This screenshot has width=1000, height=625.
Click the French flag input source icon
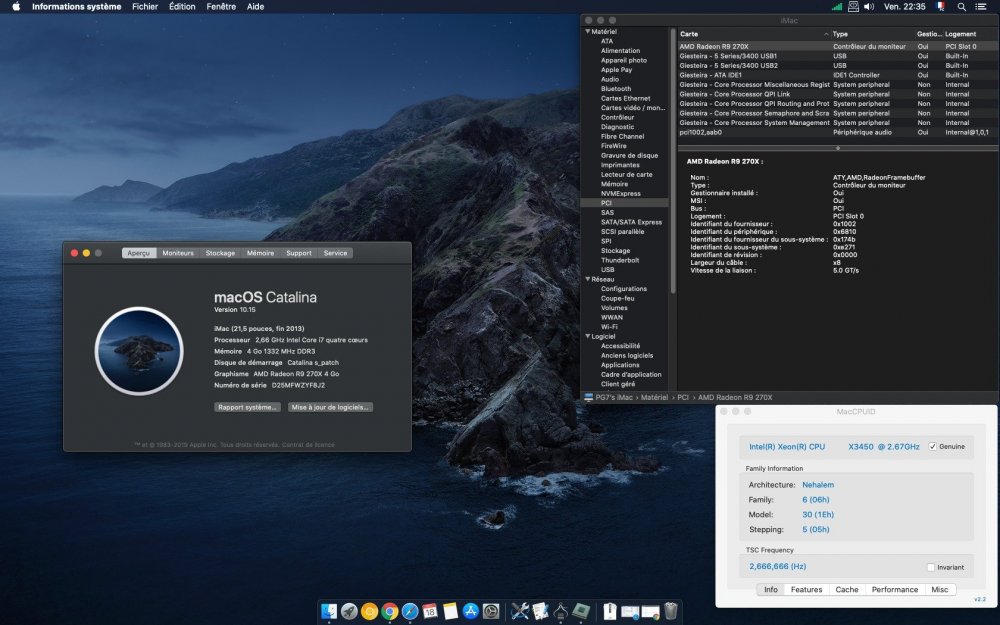[940, 6]
